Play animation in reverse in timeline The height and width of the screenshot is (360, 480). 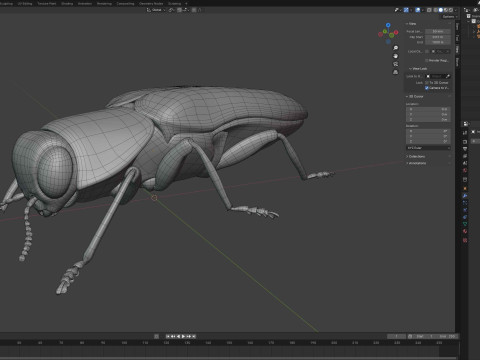coord(178,336)
